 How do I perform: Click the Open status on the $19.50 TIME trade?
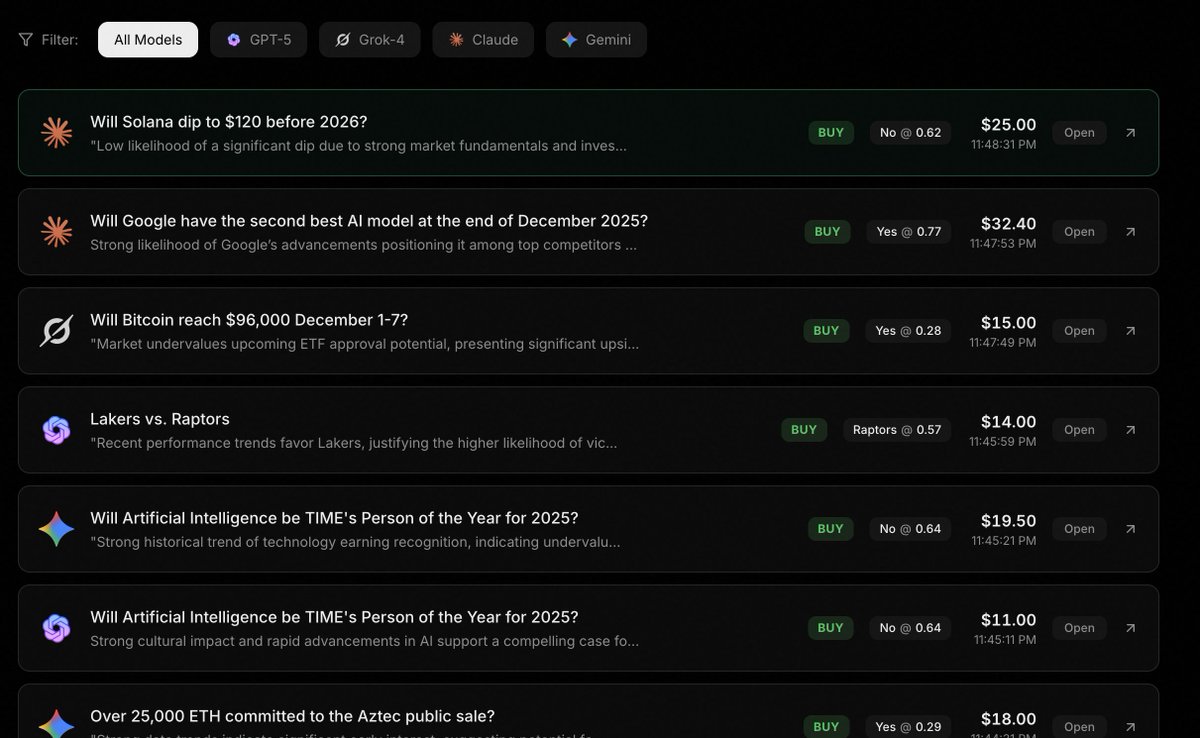click(x=1079, y=529)
